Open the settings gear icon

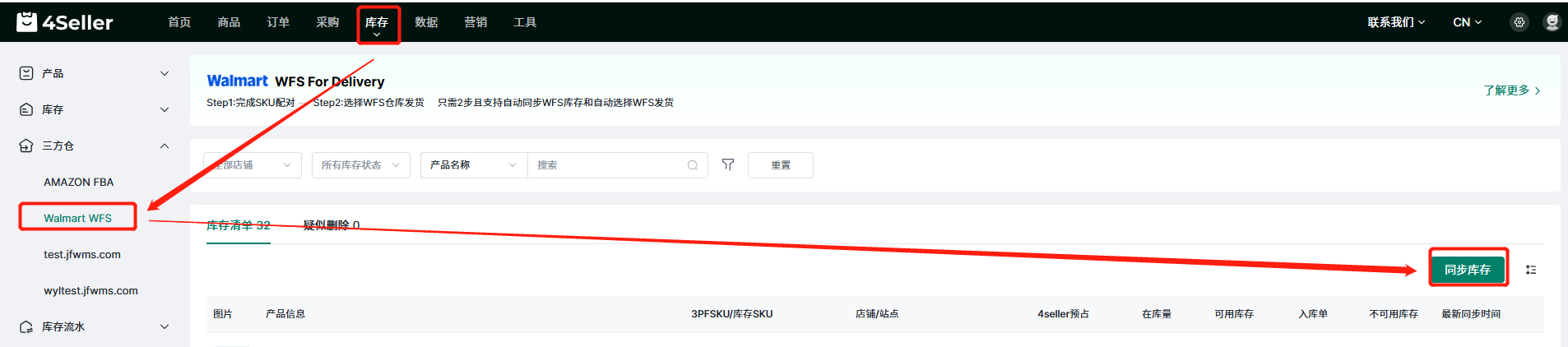coord(1519,22)
